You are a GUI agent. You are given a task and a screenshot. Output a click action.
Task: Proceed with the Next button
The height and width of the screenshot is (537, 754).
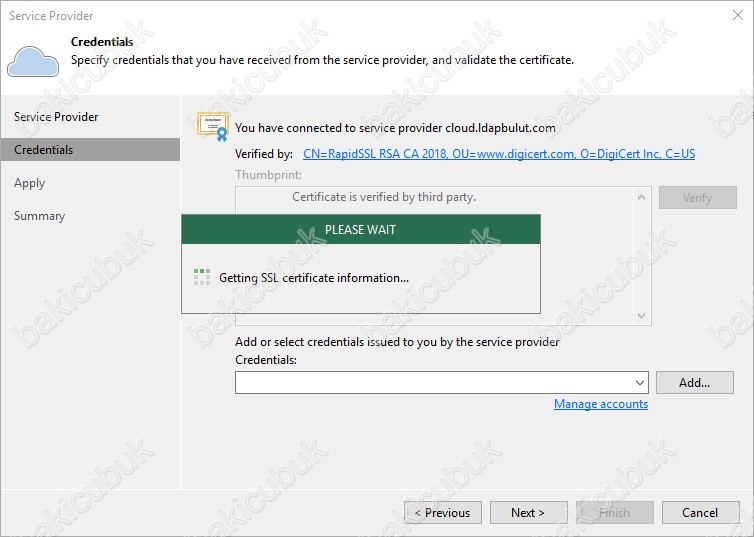pyautogui.click(x=528, y=512)
